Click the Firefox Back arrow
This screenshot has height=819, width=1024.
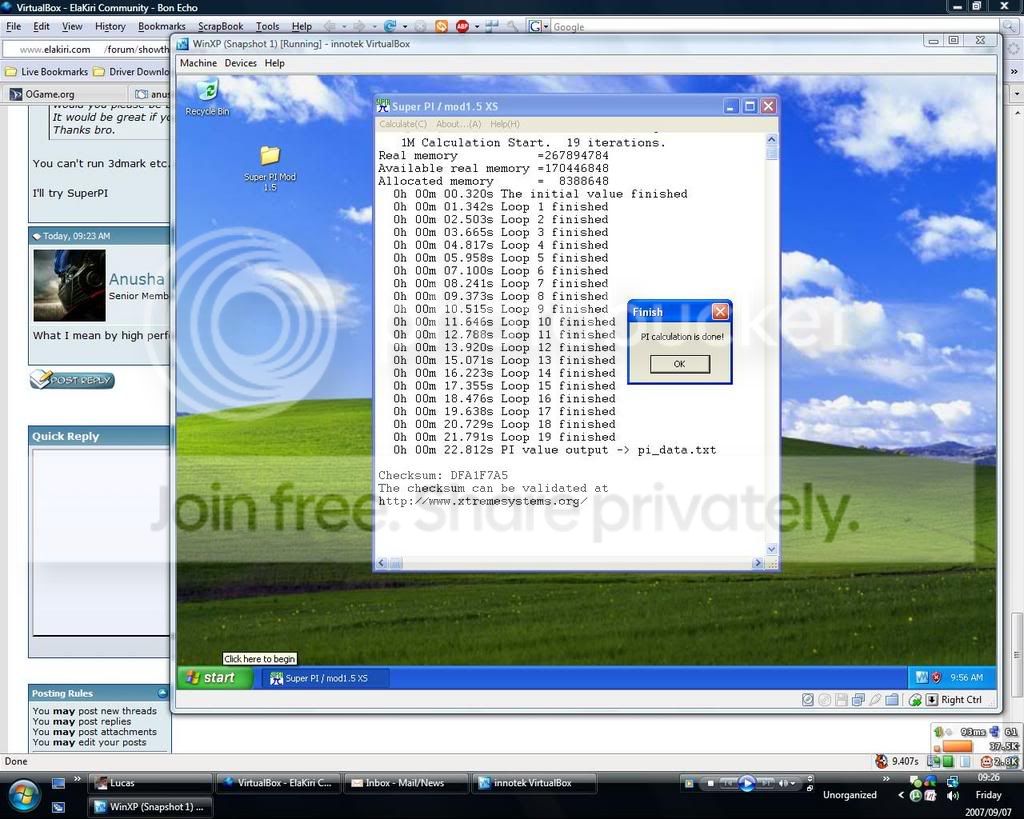click(329, 26)
